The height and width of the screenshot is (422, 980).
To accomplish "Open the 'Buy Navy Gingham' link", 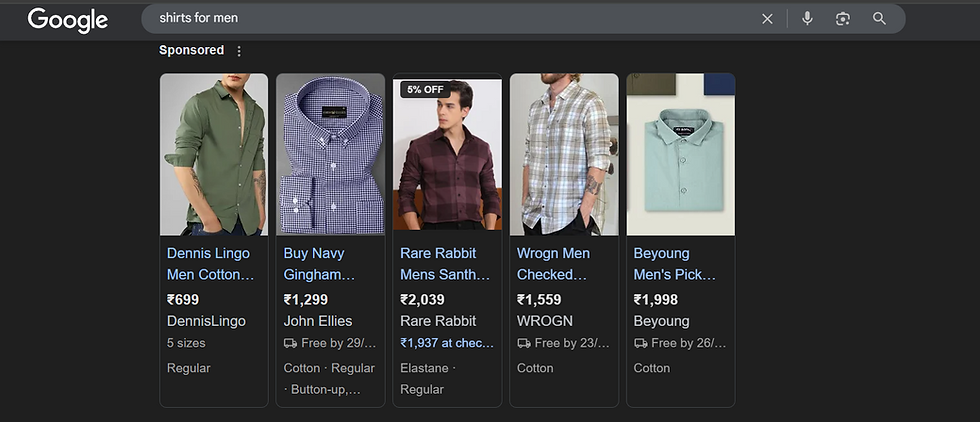I will click(x=319, y=264).
